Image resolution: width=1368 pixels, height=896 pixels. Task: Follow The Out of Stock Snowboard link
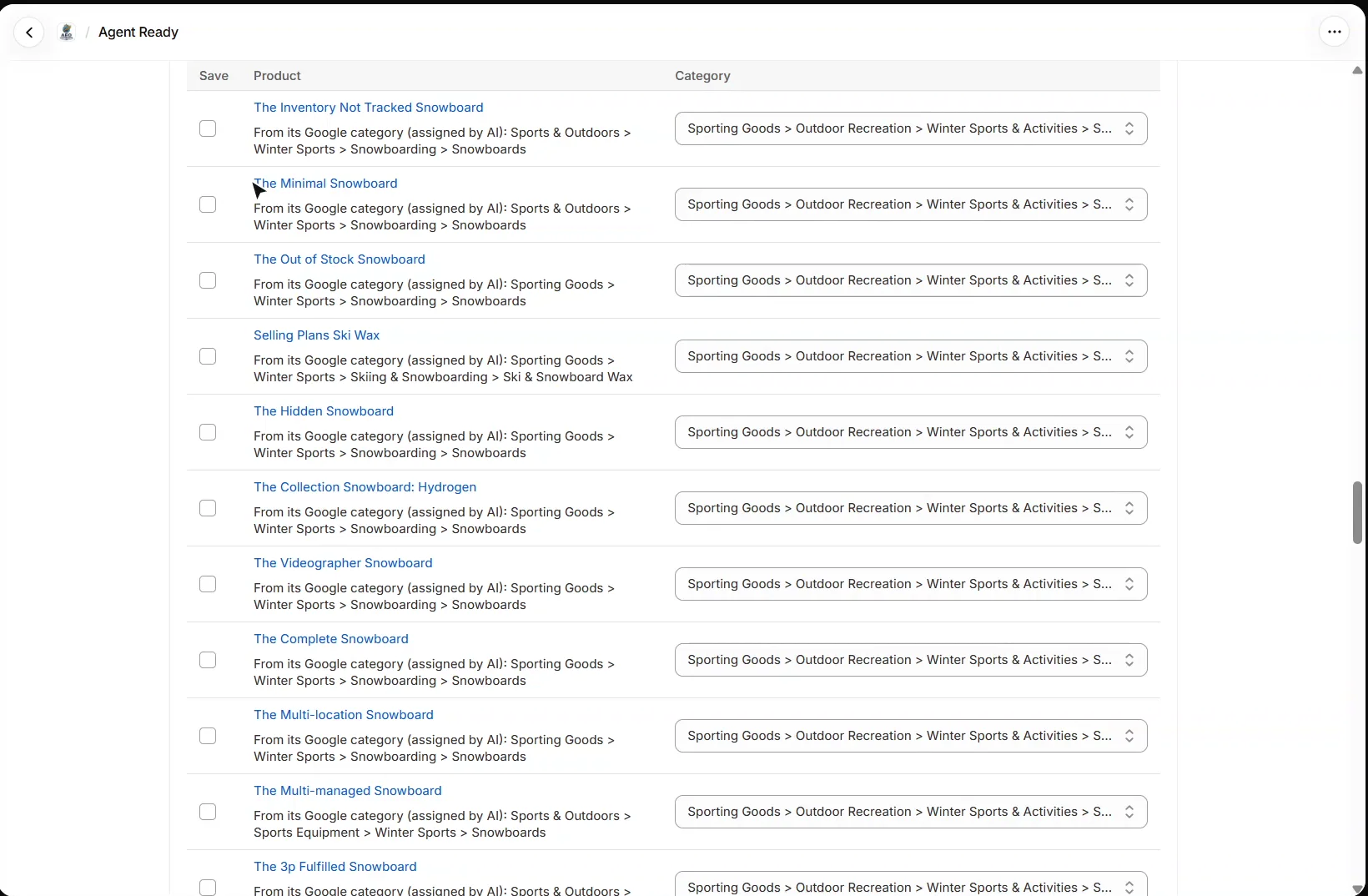[x=339, y=259]
